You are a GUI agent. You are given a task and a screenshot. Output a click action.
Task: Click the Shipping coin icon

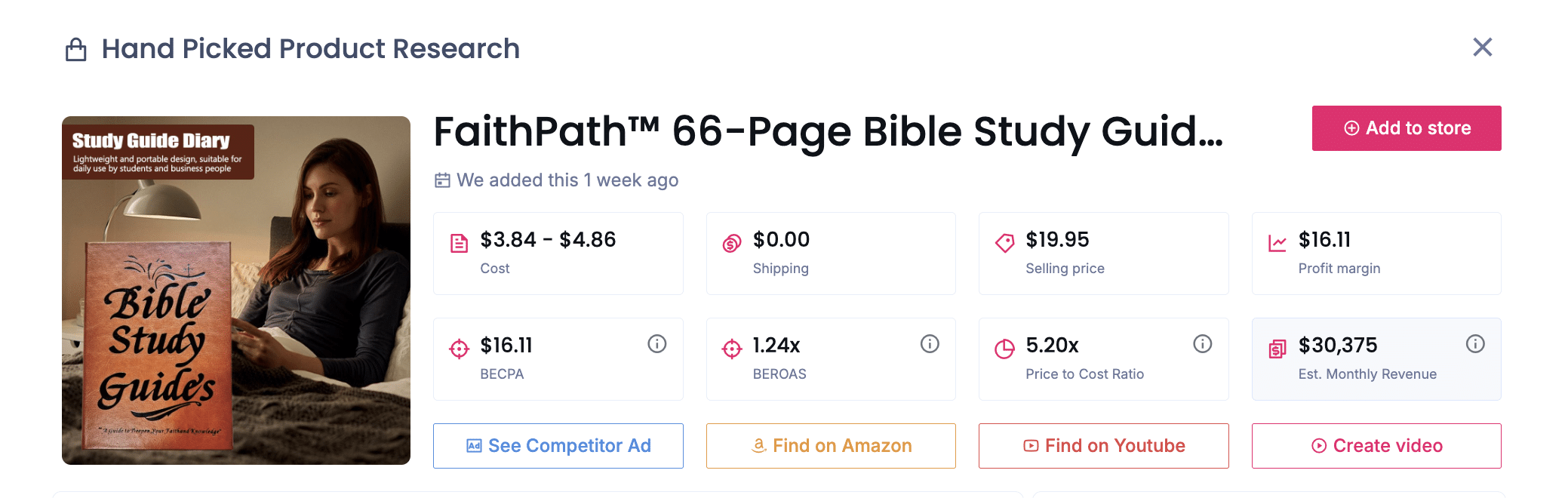(732, 243)
